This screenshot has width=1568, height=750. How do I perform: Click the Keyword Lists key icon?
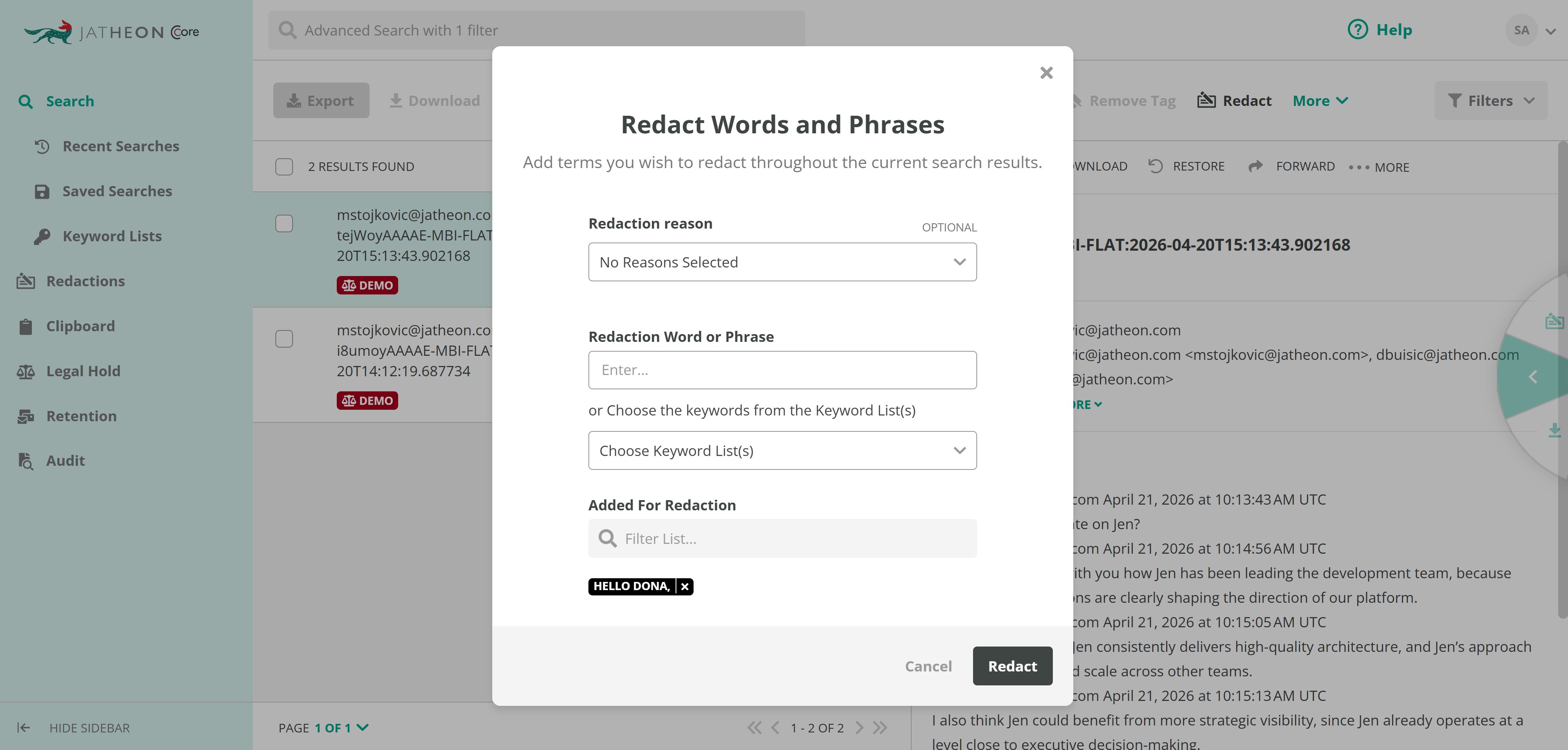41,236
